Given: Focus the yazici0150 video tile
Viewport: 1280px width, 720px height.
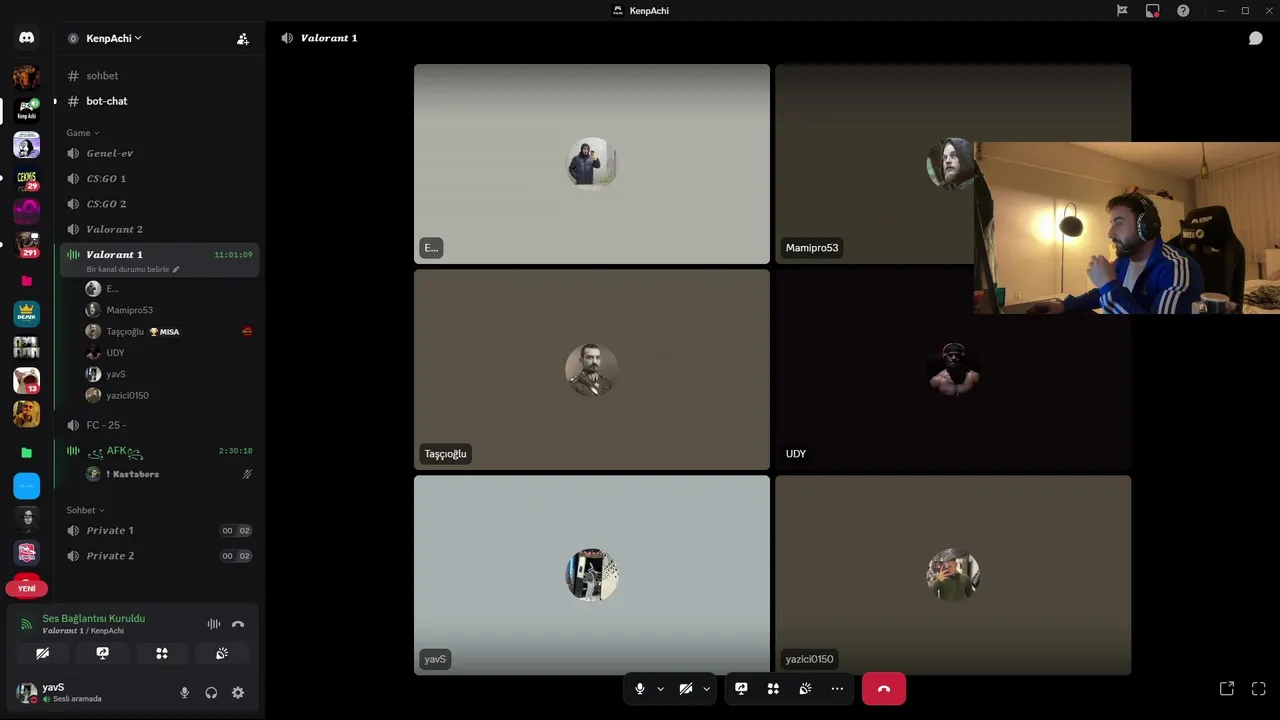Looking at the screenshot, I should [953, 575].
